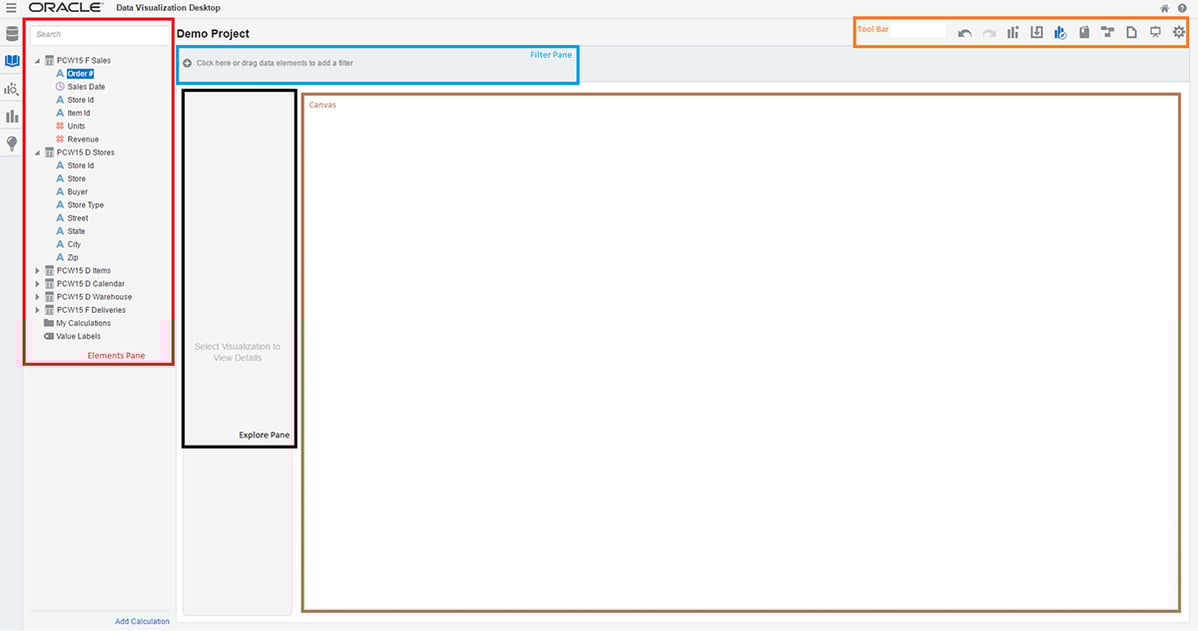
Task: Expand the PCW15 D Warehouse table node
Action: point(37,296)
